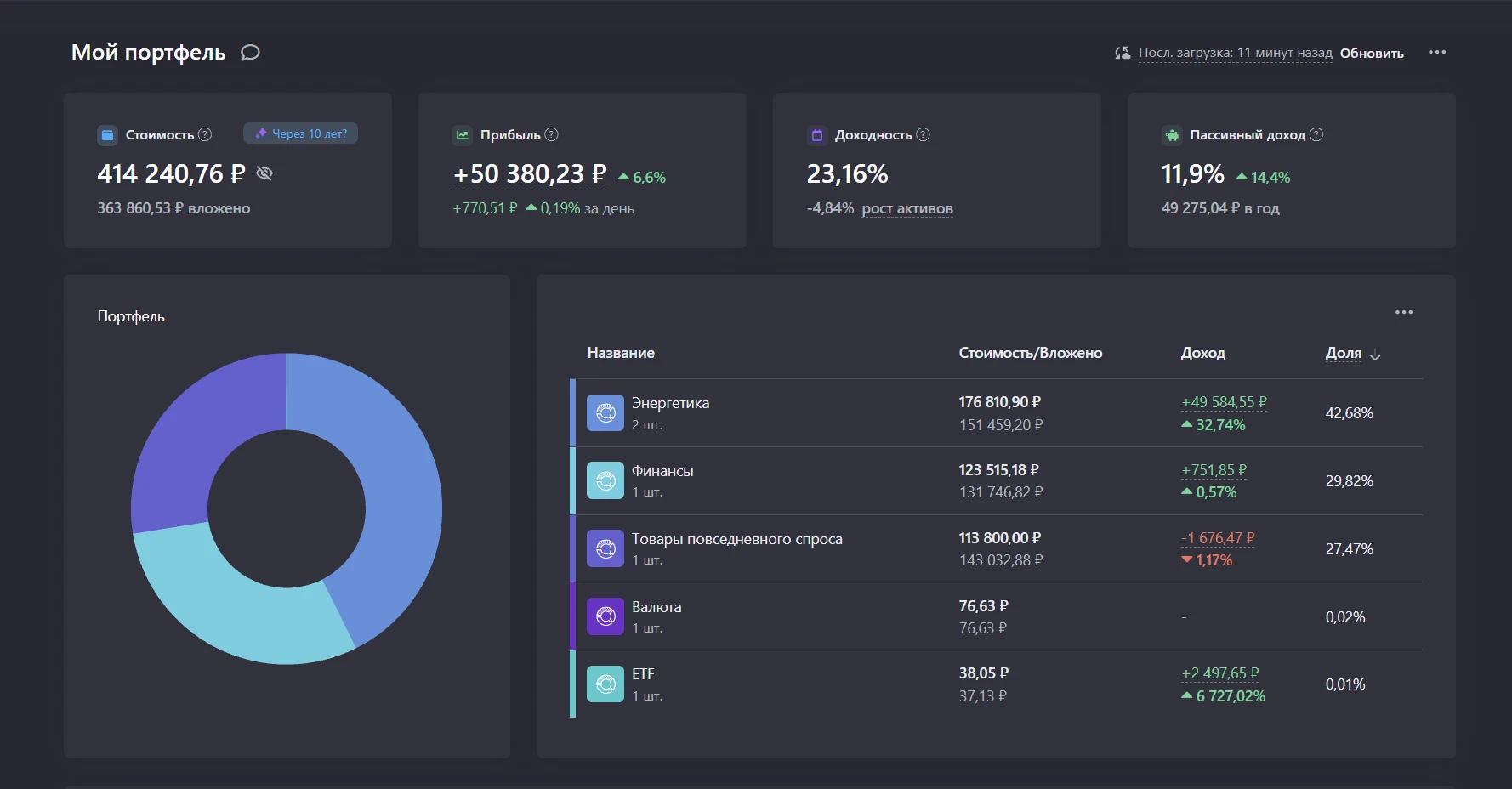The image size is (1512, 789).
Task: Open the help question mark next to Прибыль
Action: pyautogui.click(x=551, y=134)
